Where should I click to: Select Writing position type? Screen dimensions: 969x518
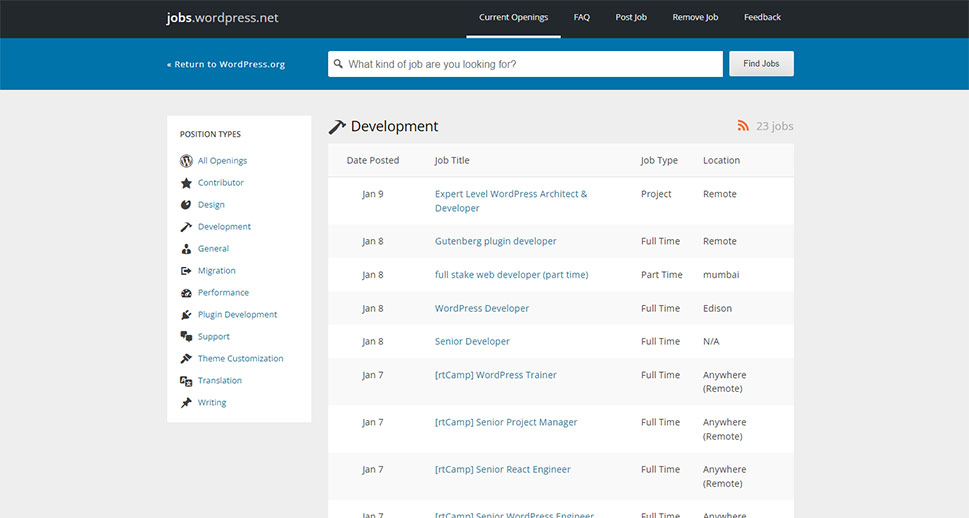212,402
